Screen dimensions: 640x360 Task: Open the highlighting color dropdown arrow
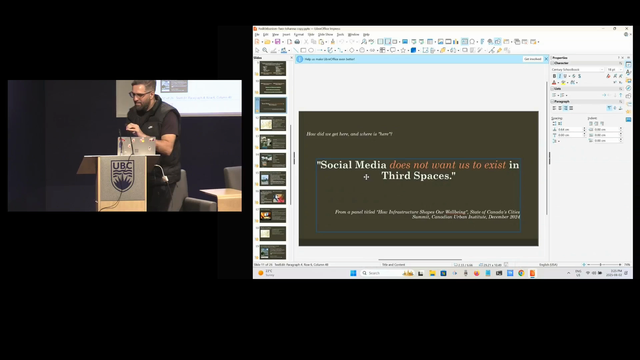tap(568, 82)
